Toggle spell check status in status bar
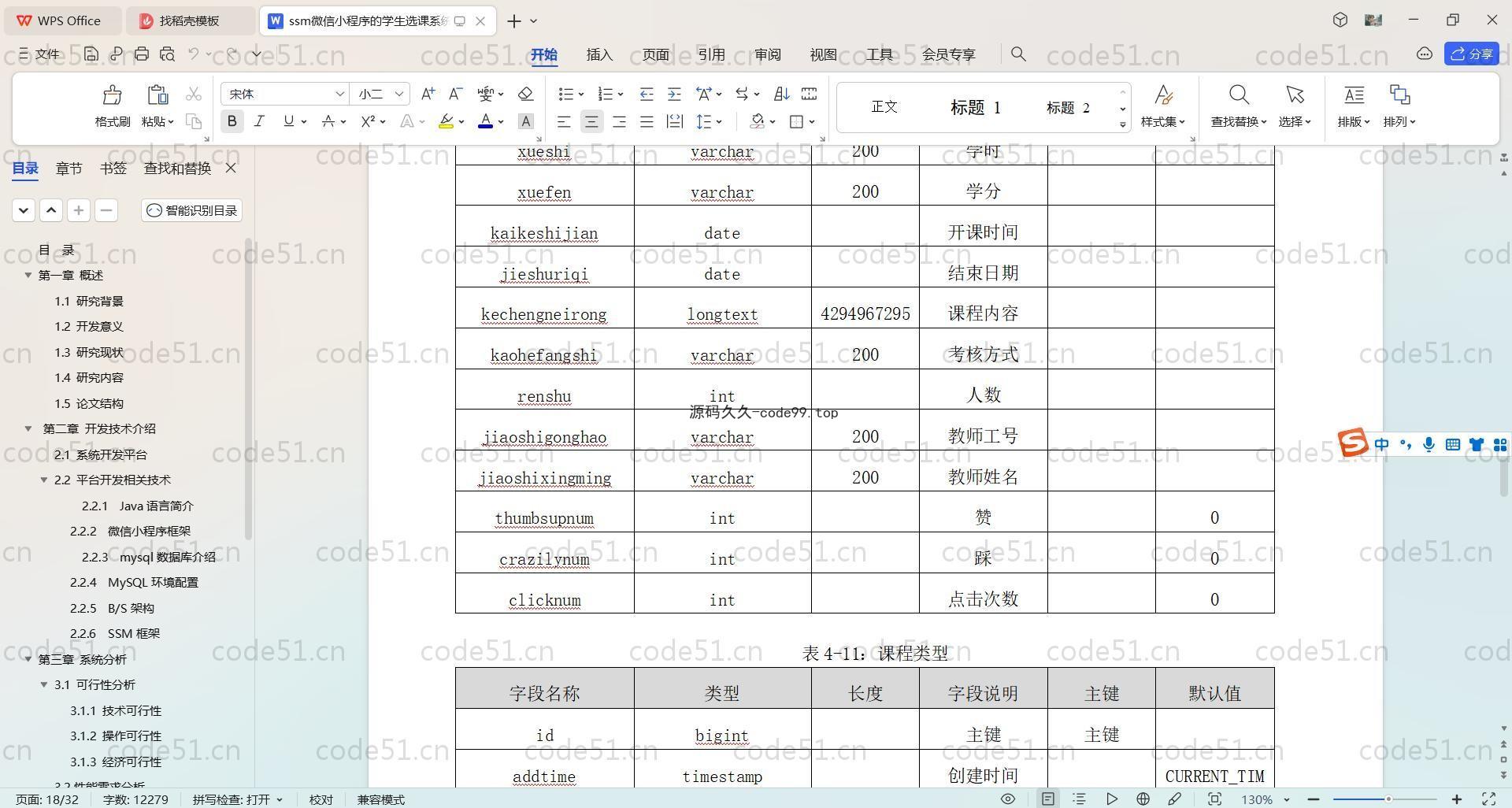This screenshot has height=808, width=1512. coord(237,799)
